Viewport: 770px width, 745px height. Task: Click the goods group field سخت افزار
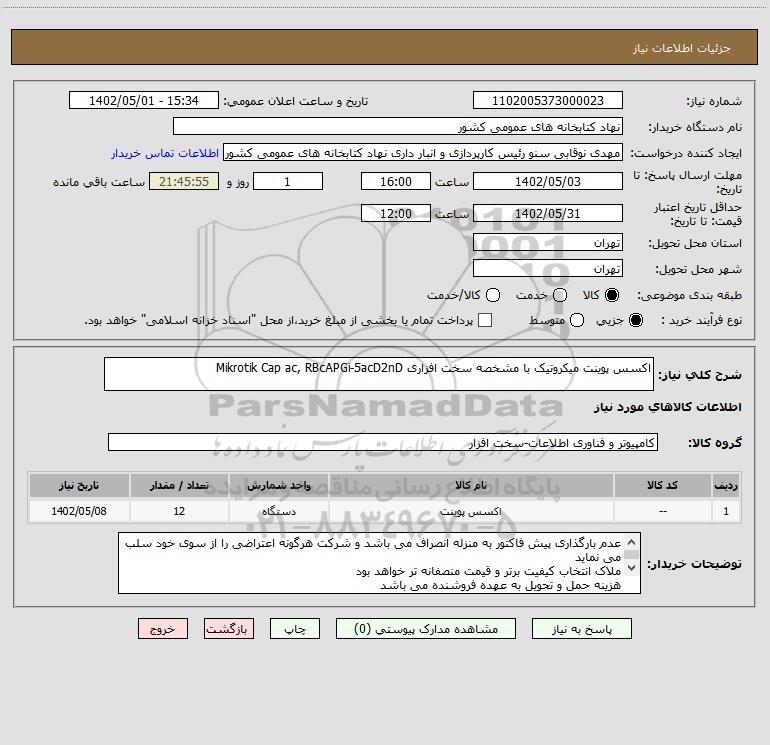pos(383,442)
